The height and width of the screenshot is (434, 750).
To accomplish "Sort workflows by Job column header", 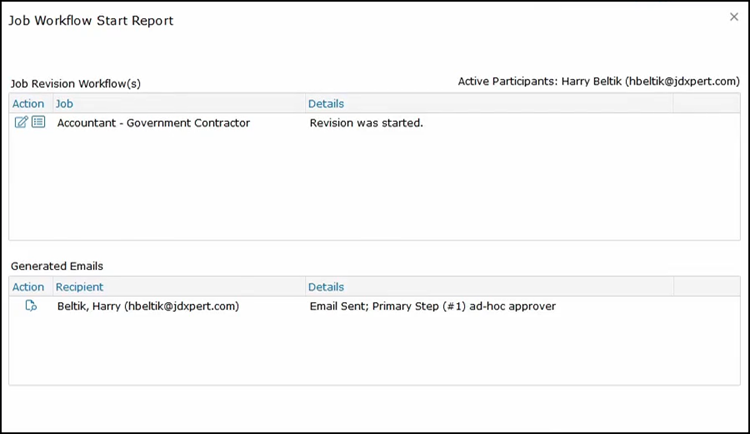I will point(64,104).
